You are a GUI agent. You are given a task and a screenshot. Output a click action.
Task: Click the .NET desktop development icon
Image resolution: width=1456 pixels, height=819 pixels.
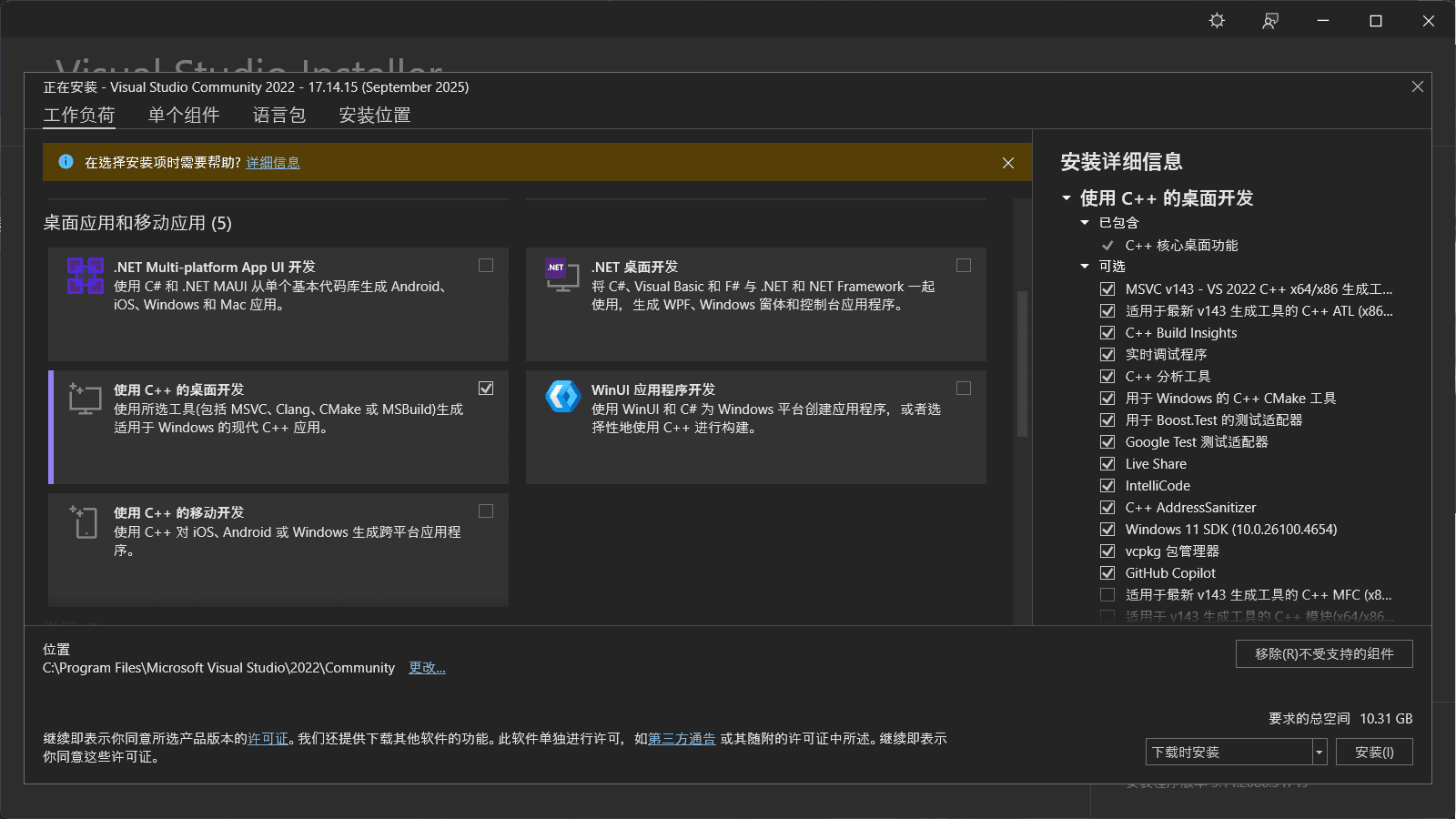[x=561, y=275]
